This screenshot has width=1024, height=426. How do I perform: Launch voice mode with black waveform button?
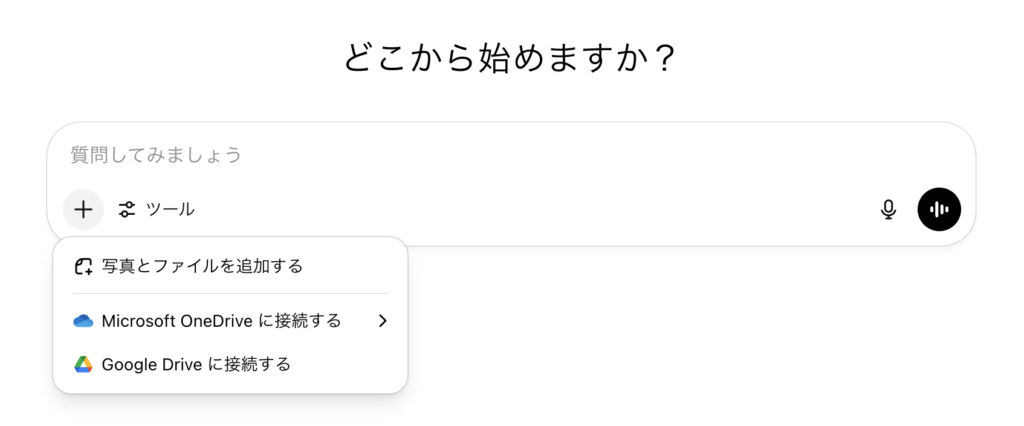(x=939, y=209)
